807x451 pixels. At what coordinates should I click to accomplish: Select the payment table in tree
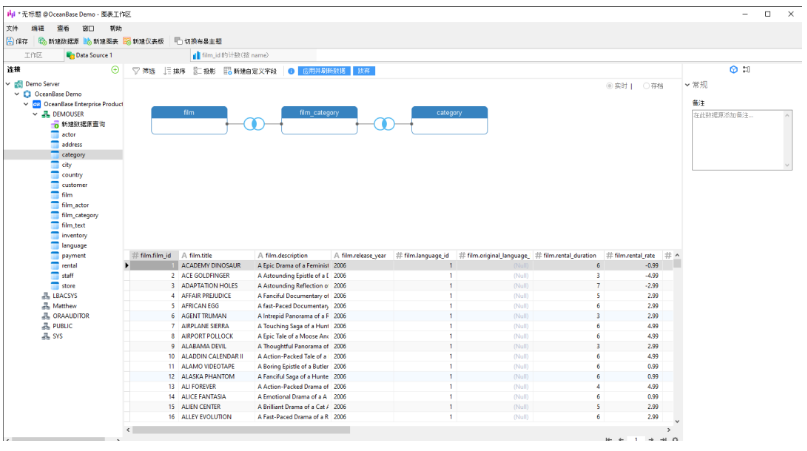[x=74, y=255]
